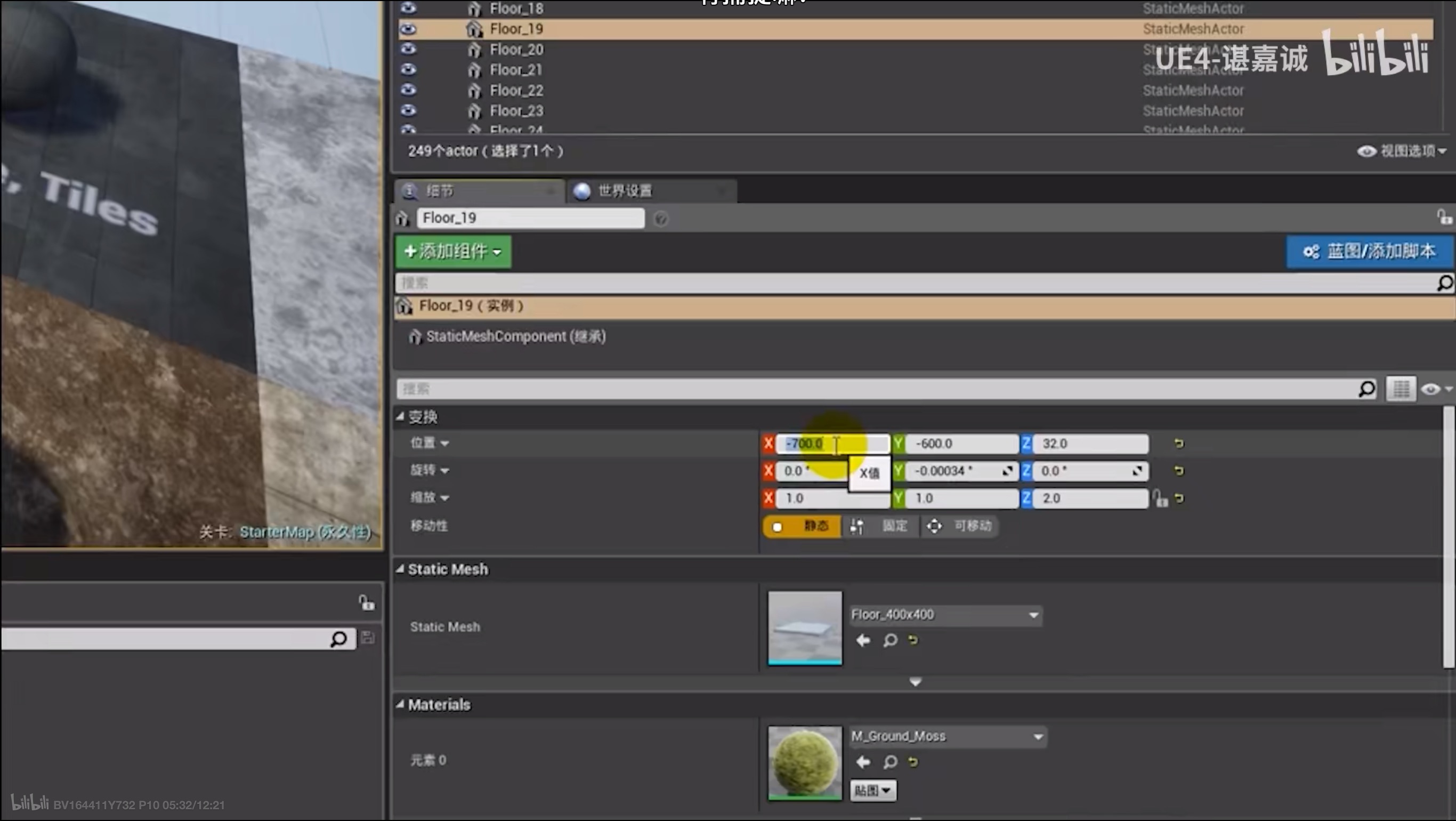Screen dimensions: 1456x821
Task: Click the M_Ground_Moss material sphere thumbnail
Action: click(x=804, y=762)
